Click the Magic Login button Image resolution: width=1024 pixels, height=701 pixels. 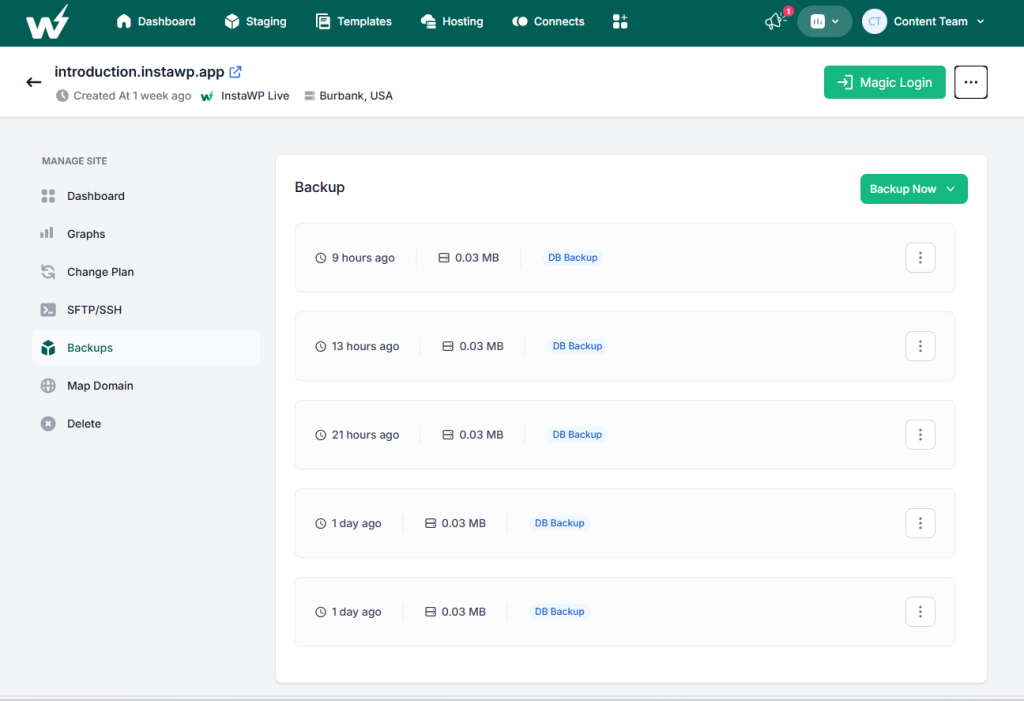click(884, 82)
